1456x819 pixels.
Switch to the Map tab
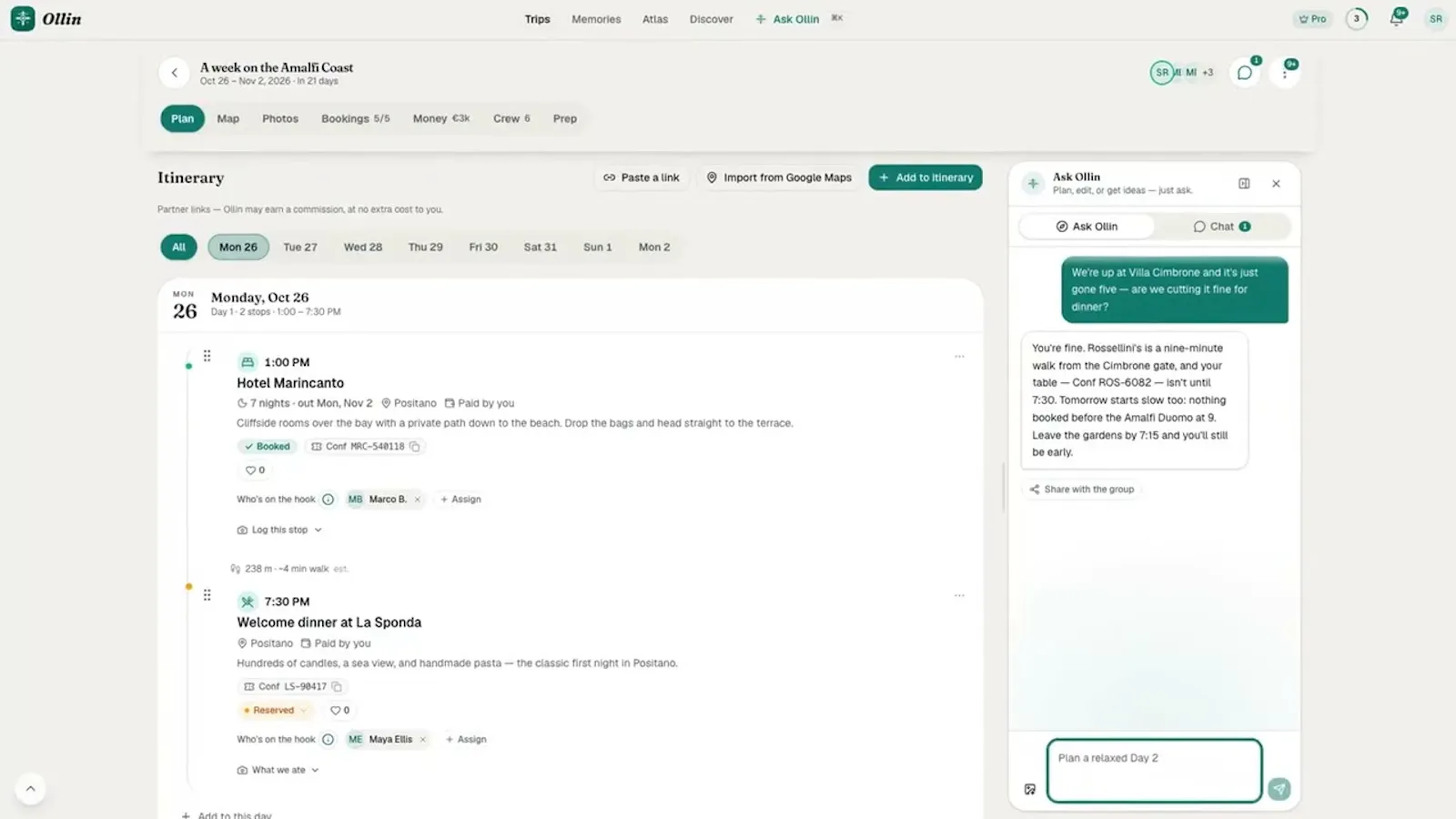tap(227, 118)
